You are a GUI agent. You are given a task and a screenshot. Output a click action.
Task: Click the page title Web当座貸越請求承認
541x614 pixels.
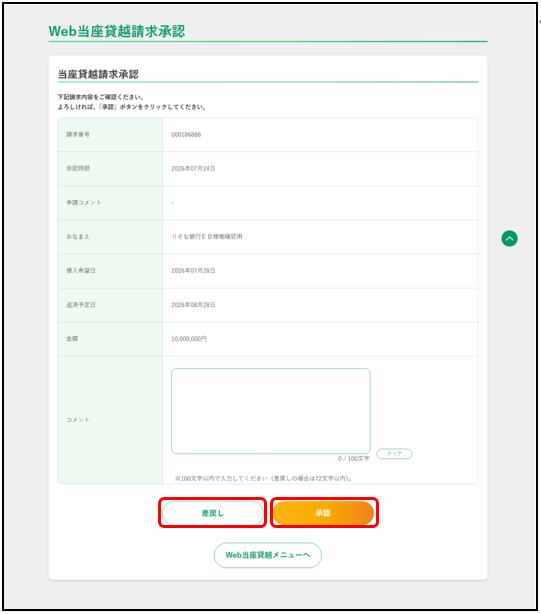point(117,31)
